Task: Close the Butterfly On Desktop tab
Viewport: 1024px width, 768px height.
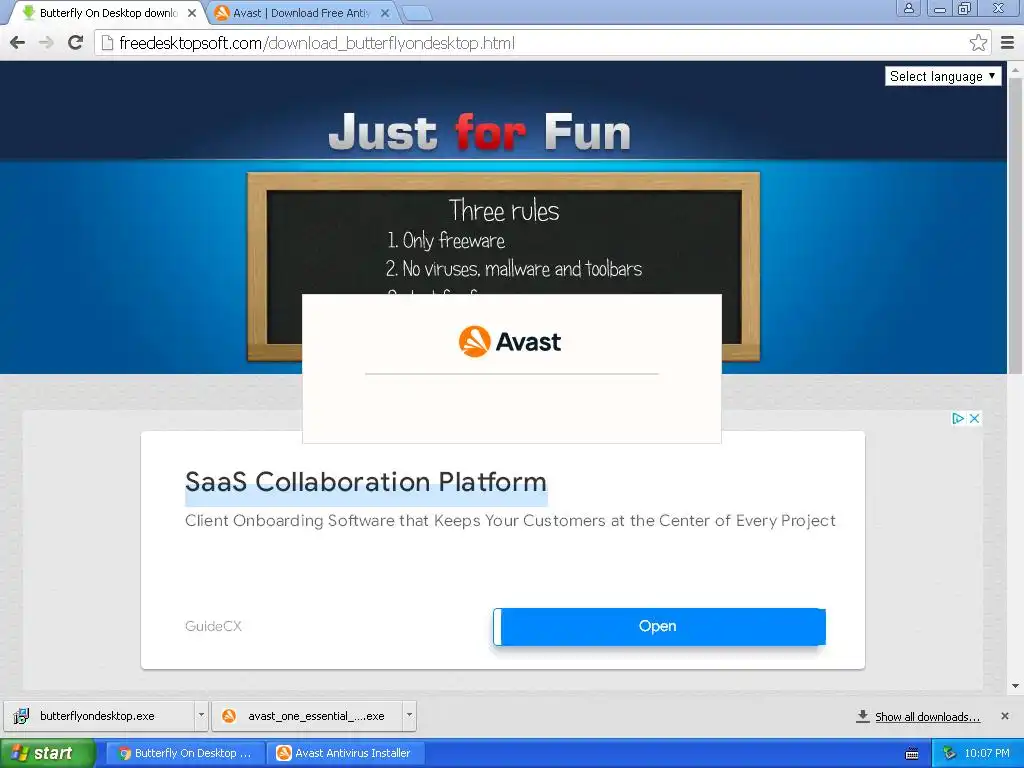Action: pyautogui.click(x=192, y=13)
